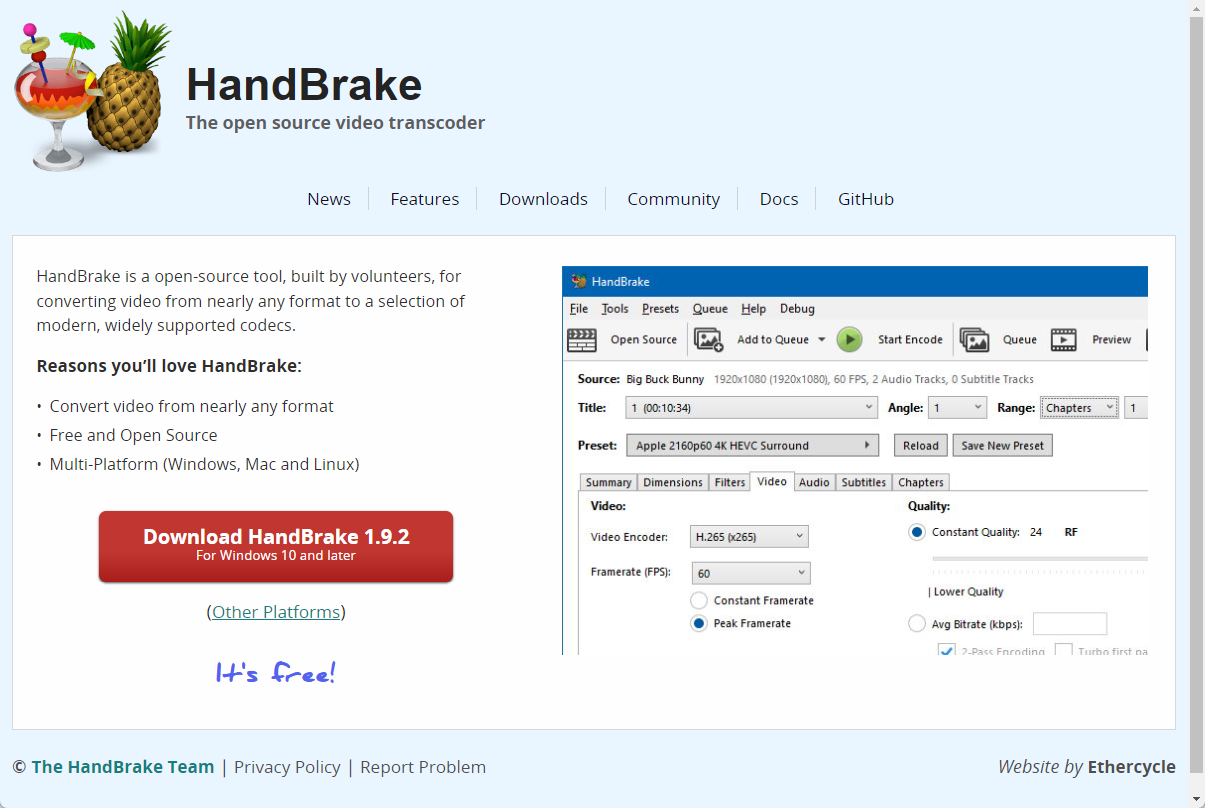Select the Avg Bitrate (kbps) radio button
Screen dimensions: 1205x808
point(917,624)
